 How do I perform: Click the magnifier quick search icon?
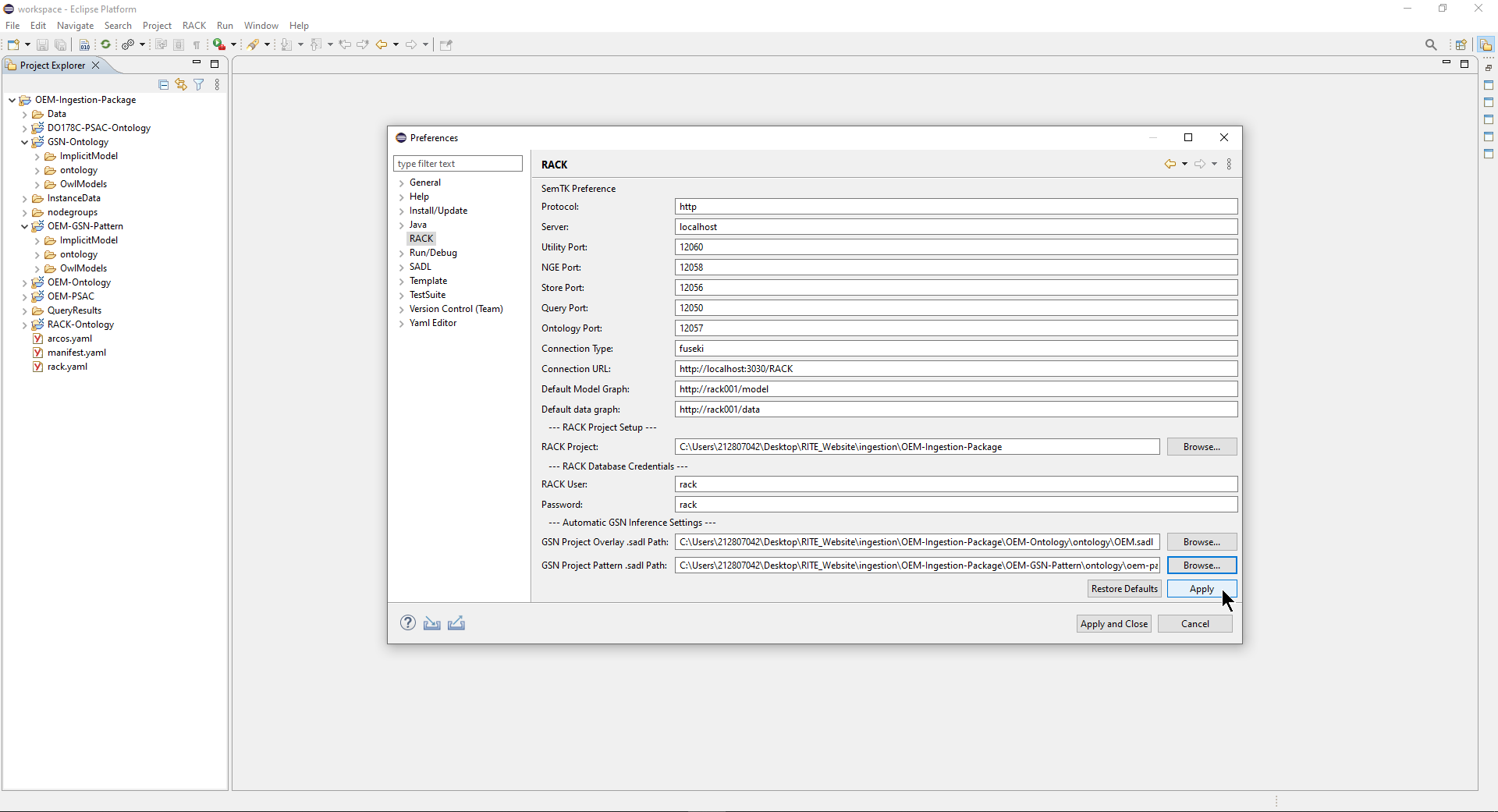pos(1431,44)
